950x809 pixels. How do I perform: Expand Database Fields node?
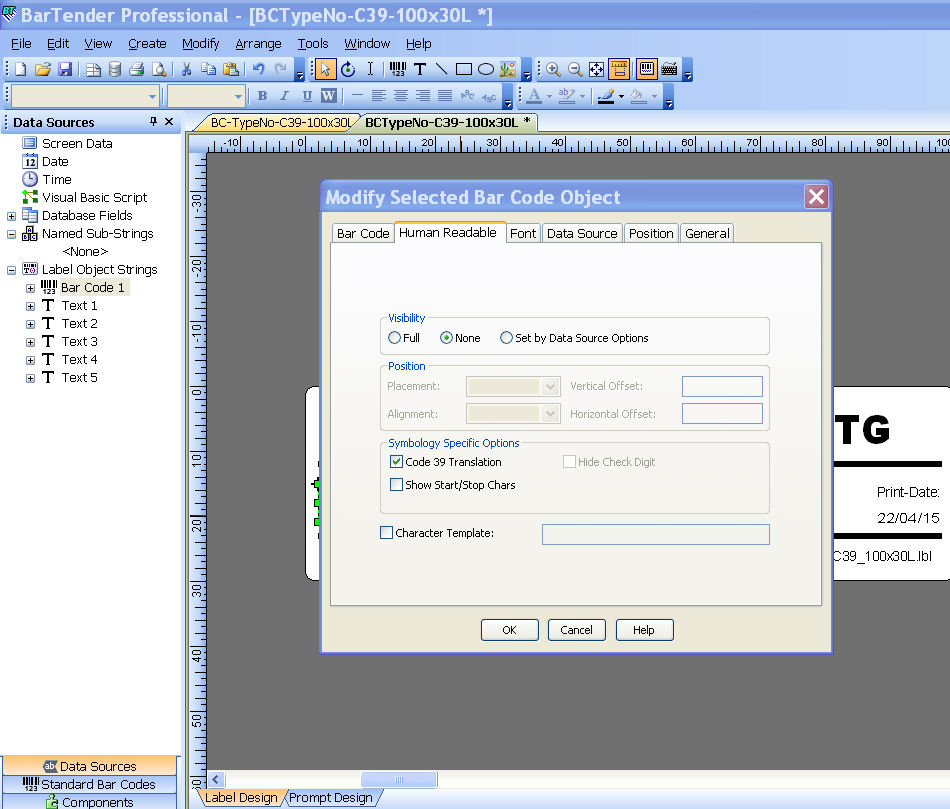point(12,216)
